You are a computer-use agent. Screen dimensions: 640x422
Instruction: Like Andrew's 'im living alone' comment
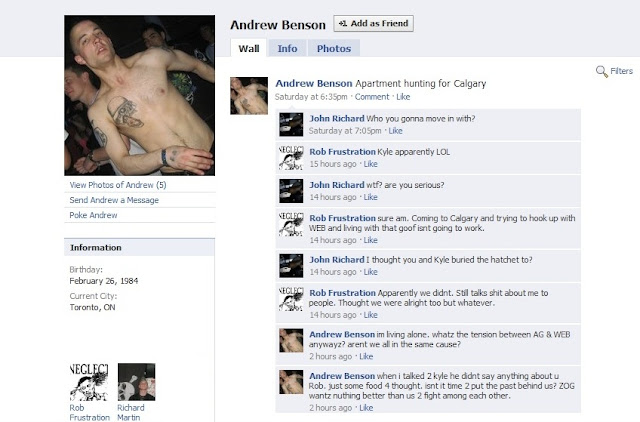(x=366, y=356)
